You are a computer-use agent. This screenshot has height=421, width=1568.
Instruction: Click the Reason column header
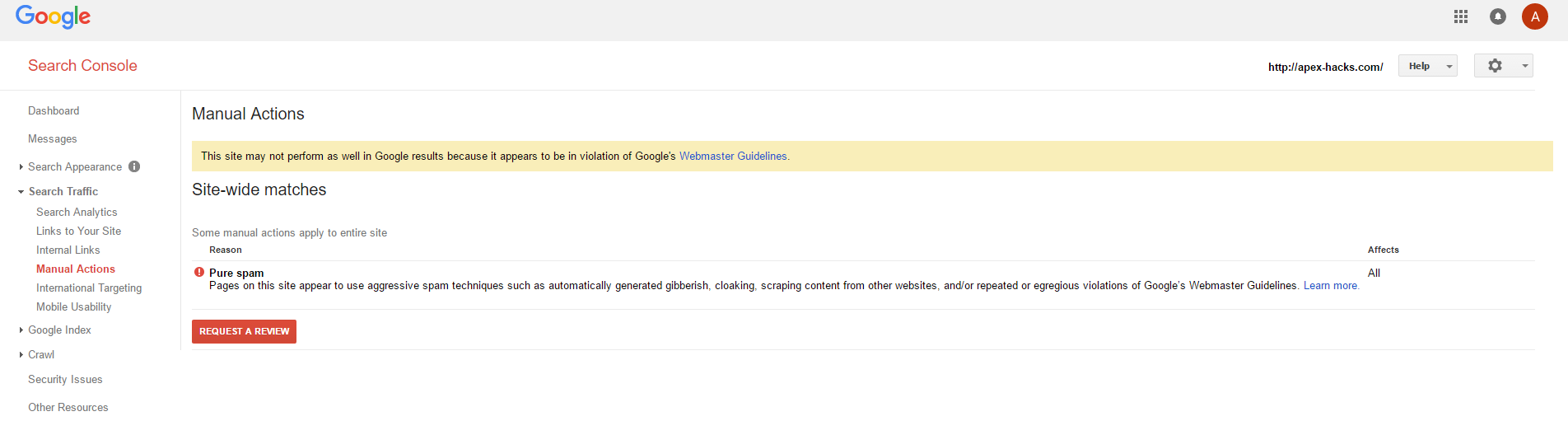point(225,250)
